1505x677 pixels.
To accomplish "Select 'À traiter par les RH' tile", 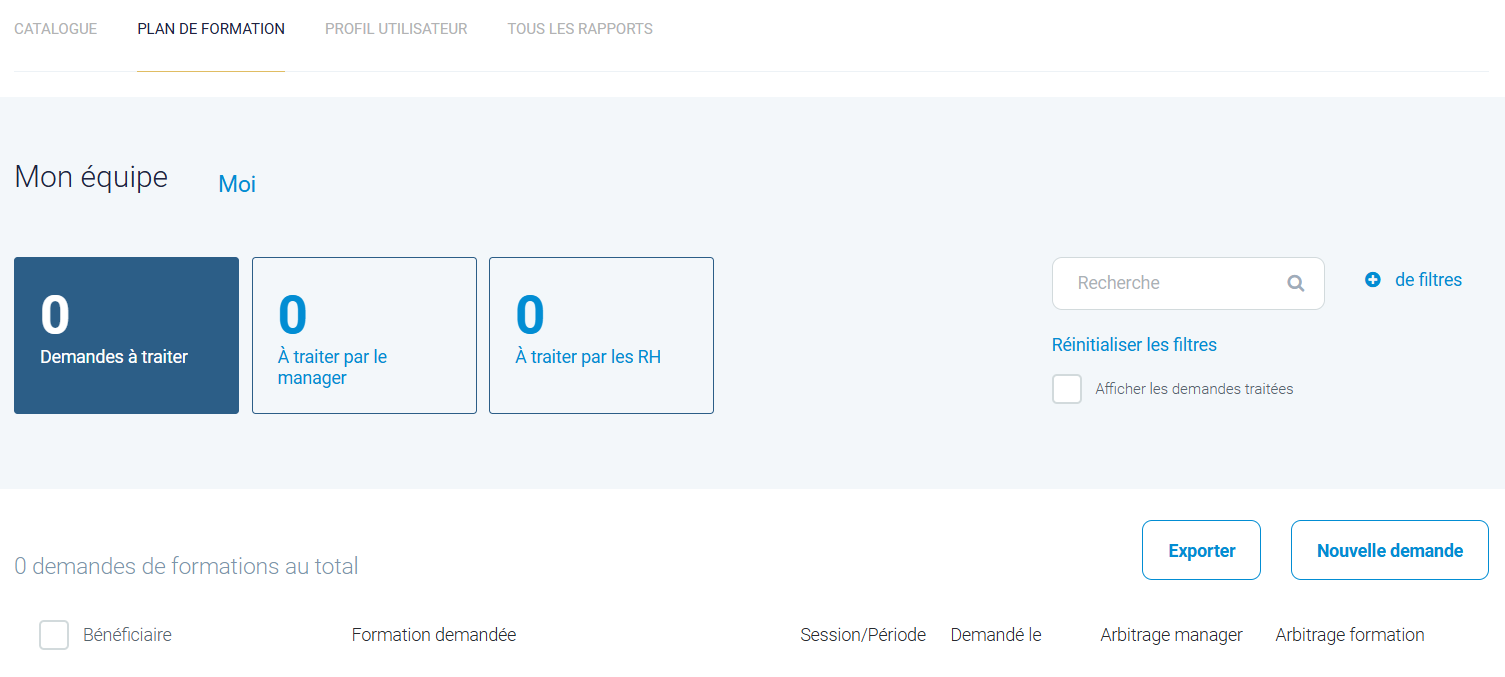I will (601, 335).
